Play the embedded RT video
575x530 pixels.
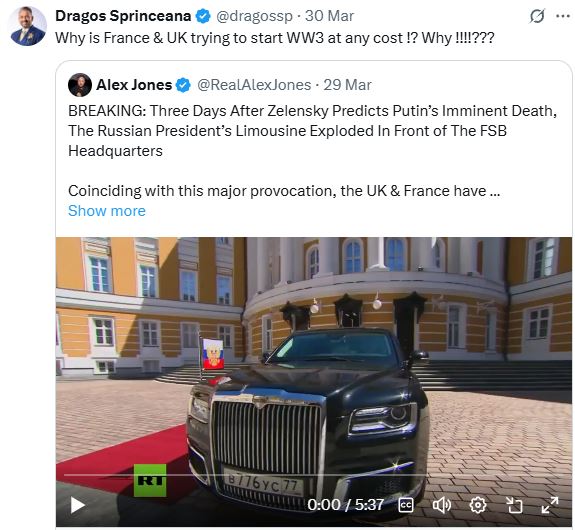coord(77,505)
